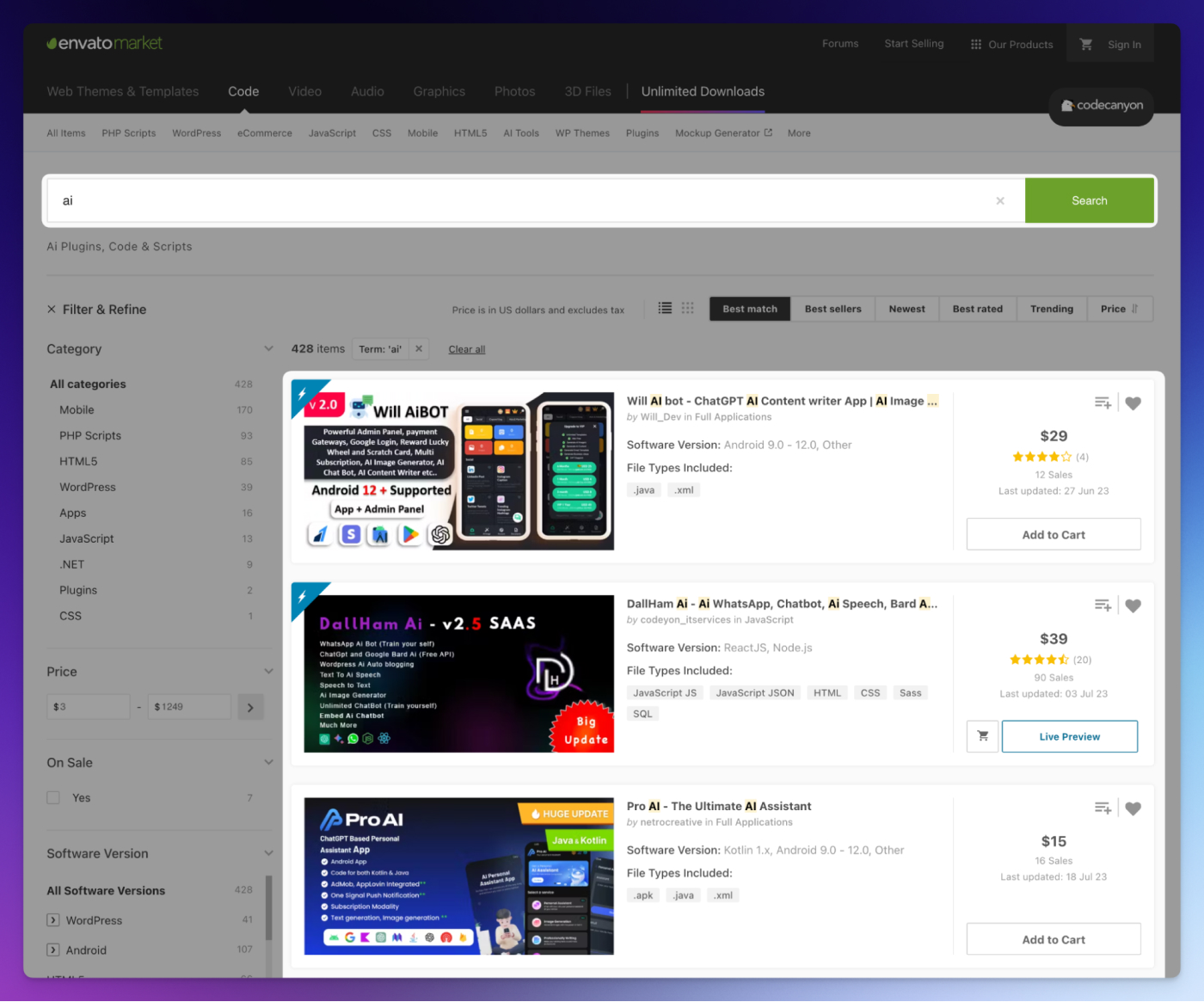Collapse the On Sale section
The width and height of the screenshot is (1204, 1002).
pos(268,763)
